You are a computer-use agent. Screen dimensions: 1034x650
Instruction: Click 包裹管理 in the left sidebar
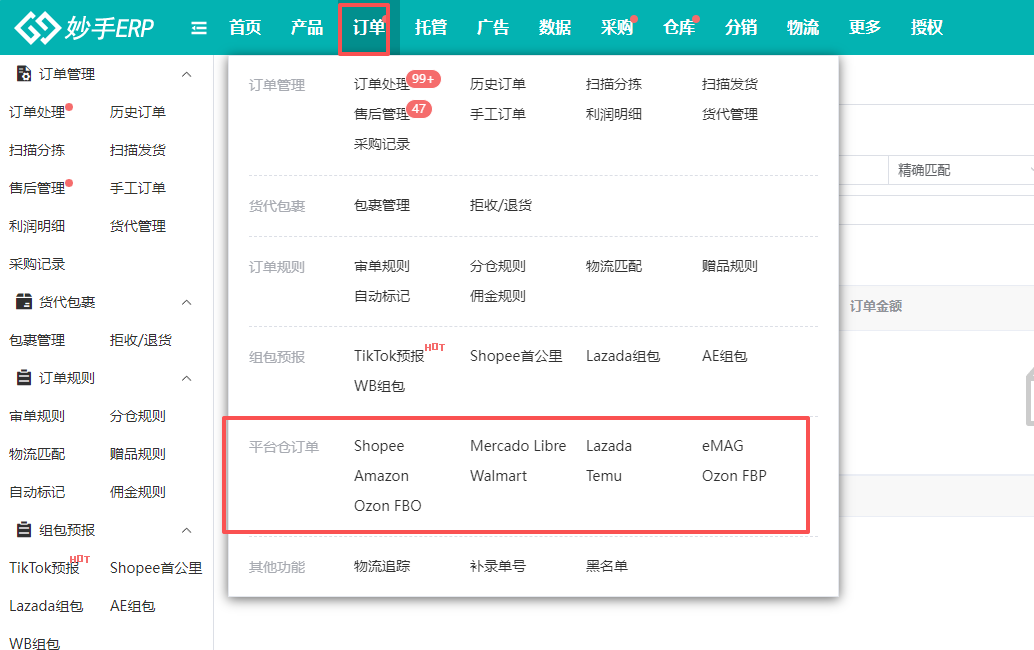tap(37, 340)
